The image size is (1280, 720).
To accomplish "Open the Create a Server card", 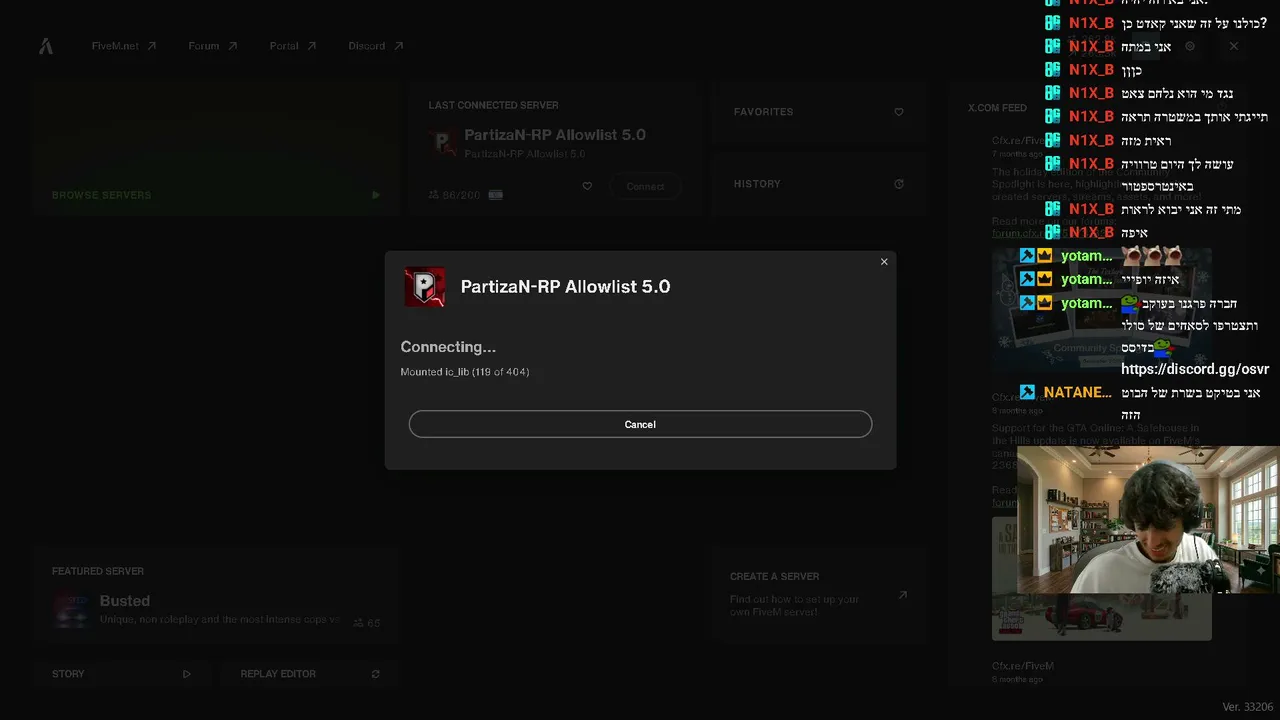I will [818, 595].
